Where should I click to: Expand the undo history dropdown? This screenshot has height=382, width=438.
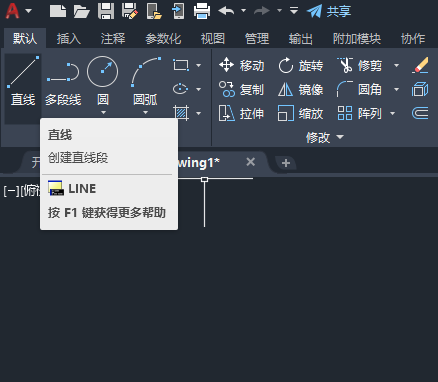click(244, 11)
